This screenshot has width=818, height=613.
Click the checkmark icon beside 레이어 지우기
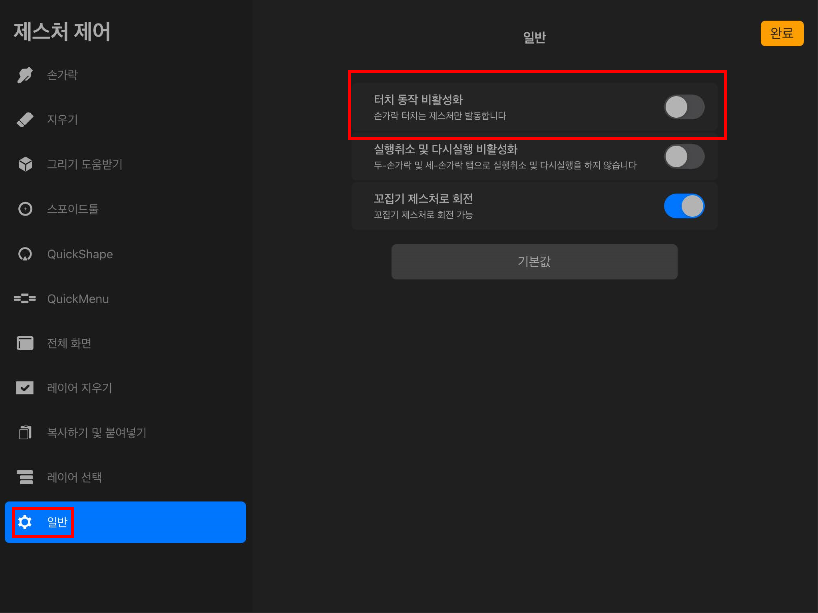coord(25,388)
